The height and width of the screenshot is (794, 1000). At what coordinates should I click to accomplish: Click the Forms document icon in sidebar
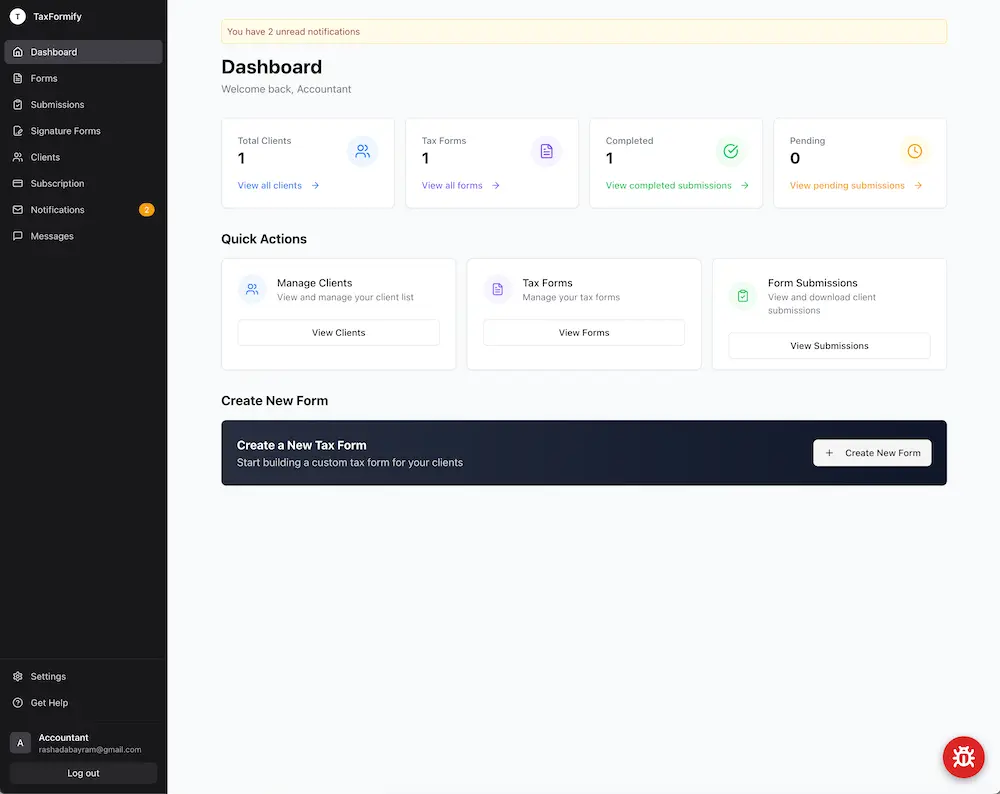(18, 78)
